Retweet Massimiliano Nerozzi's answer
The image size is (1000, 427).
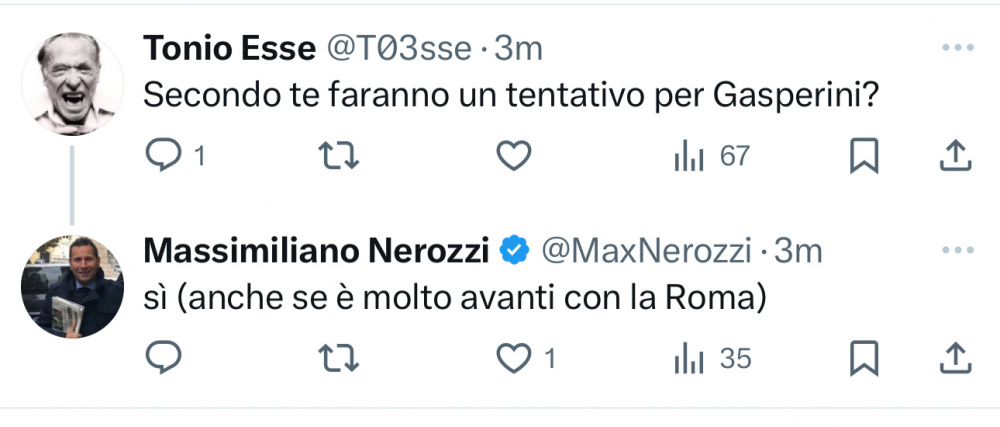click(x=339, y=358)
